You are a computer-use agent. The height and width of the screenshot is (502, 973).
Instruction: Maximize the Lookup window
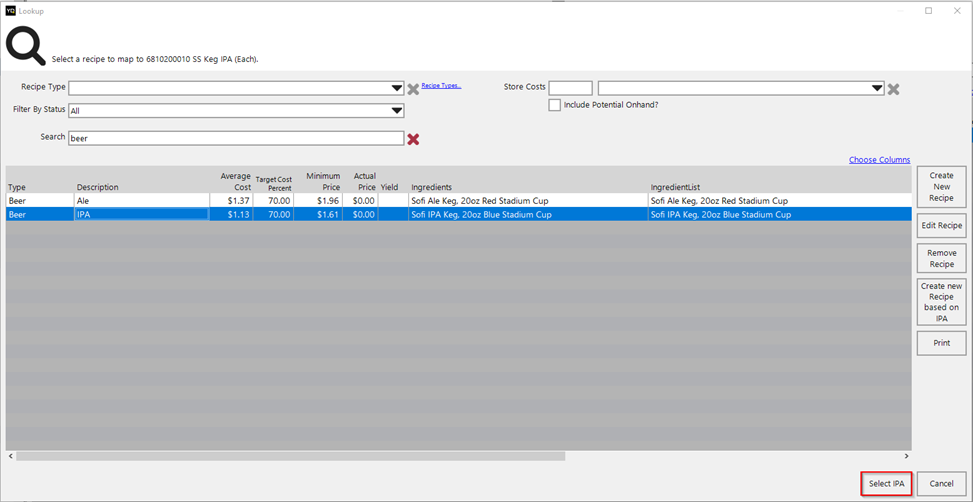(928, 11)
